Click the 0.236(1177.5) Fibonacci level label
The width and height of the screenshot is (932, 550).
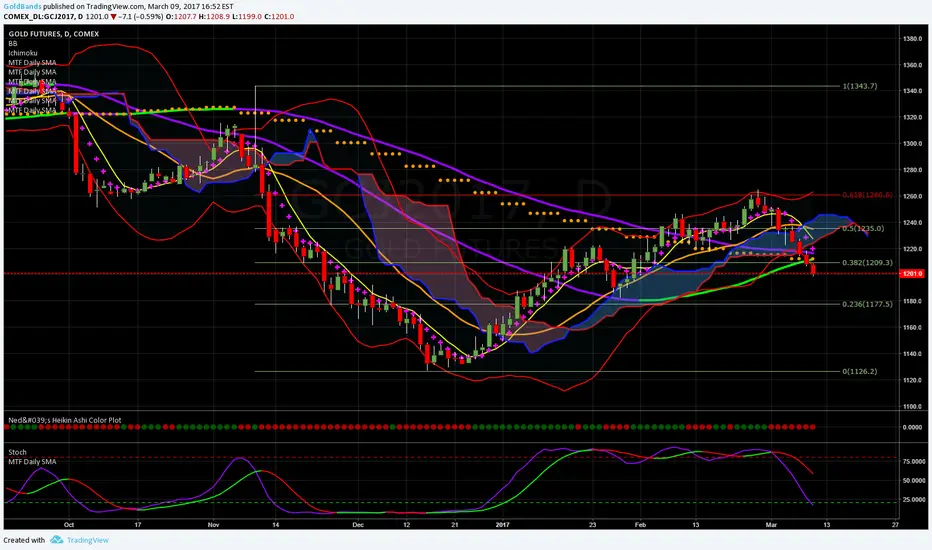[867, 304]
